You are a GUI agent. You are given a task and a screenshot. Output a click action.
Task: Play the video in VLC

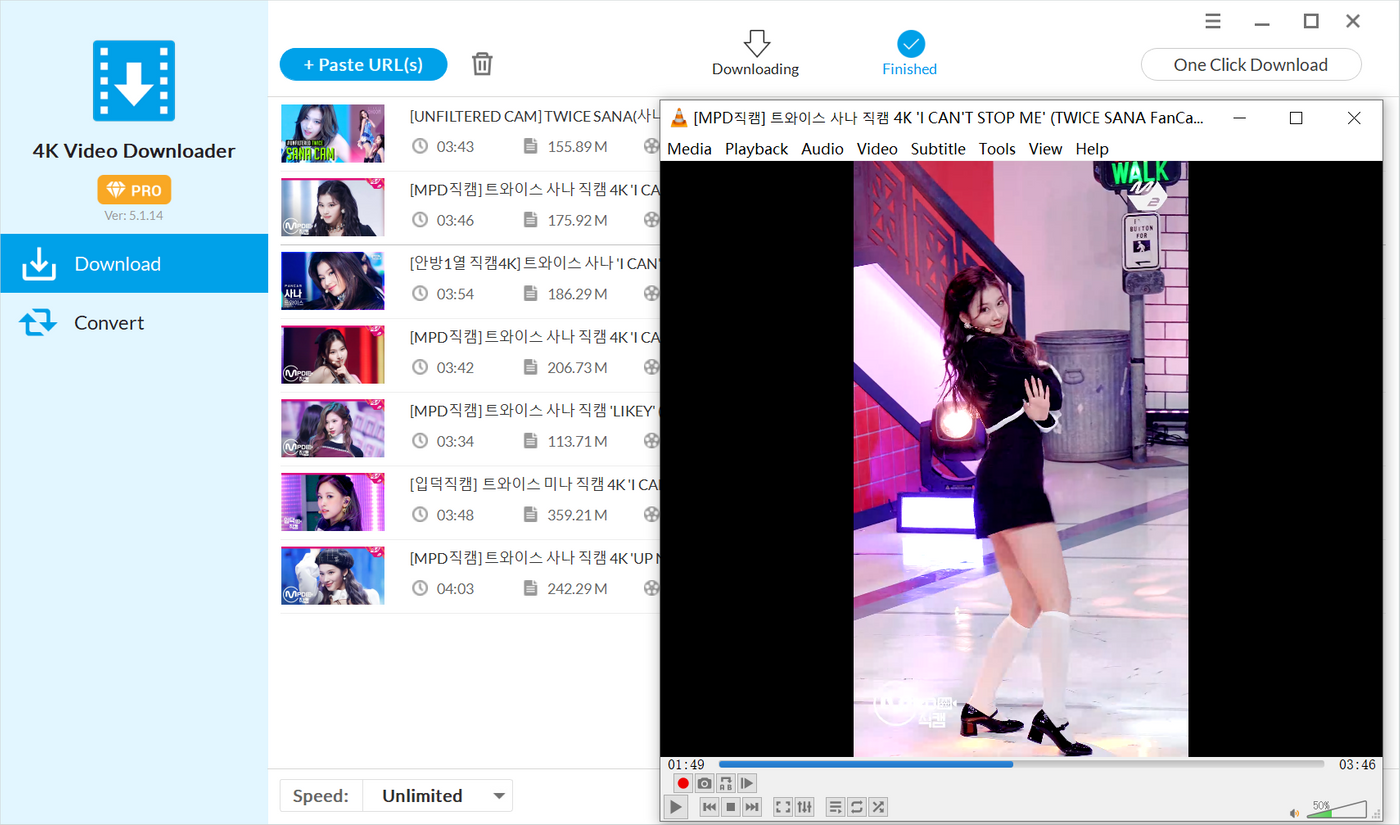pos(677,806)
